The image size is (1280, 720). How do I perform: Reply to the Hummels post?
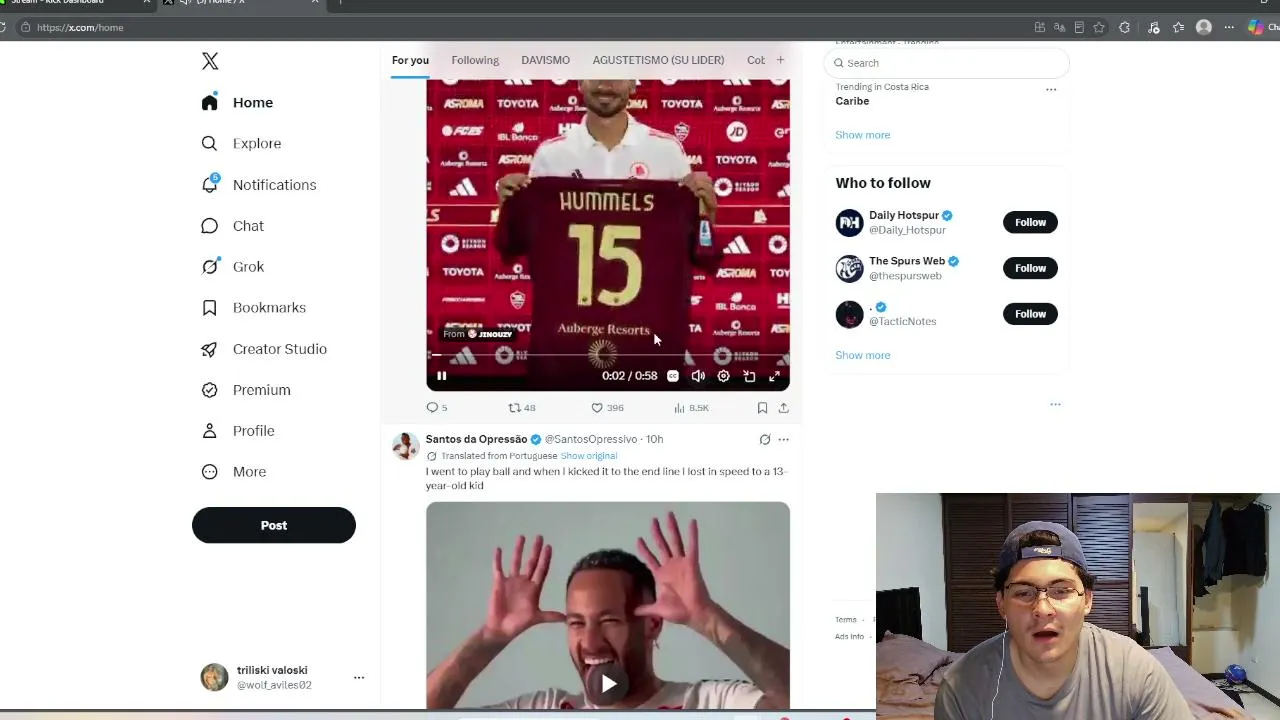click(x=437, y=407)
